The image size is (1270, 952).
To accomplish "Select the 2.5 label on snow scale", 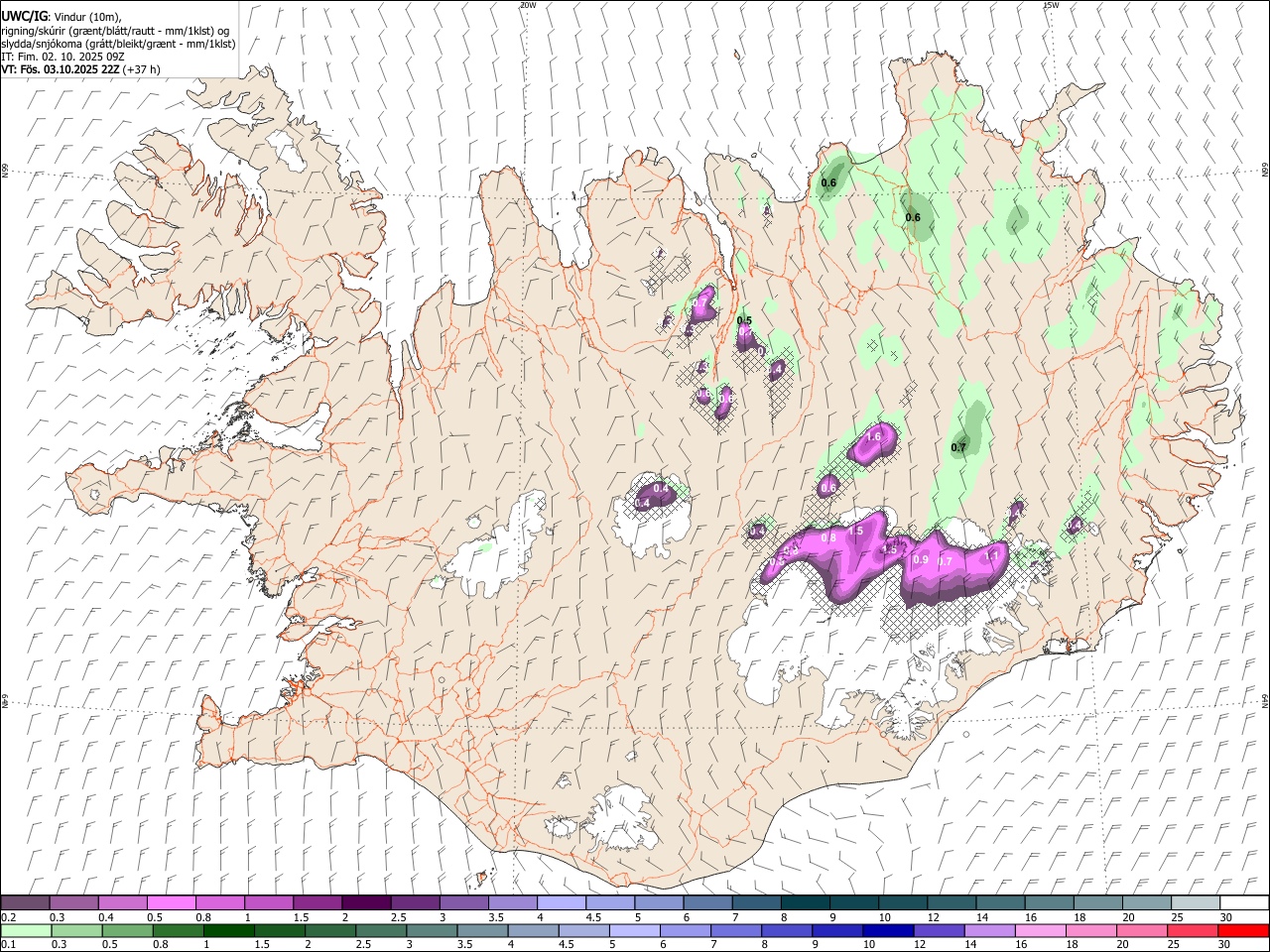I will click(x=398, y=917).
